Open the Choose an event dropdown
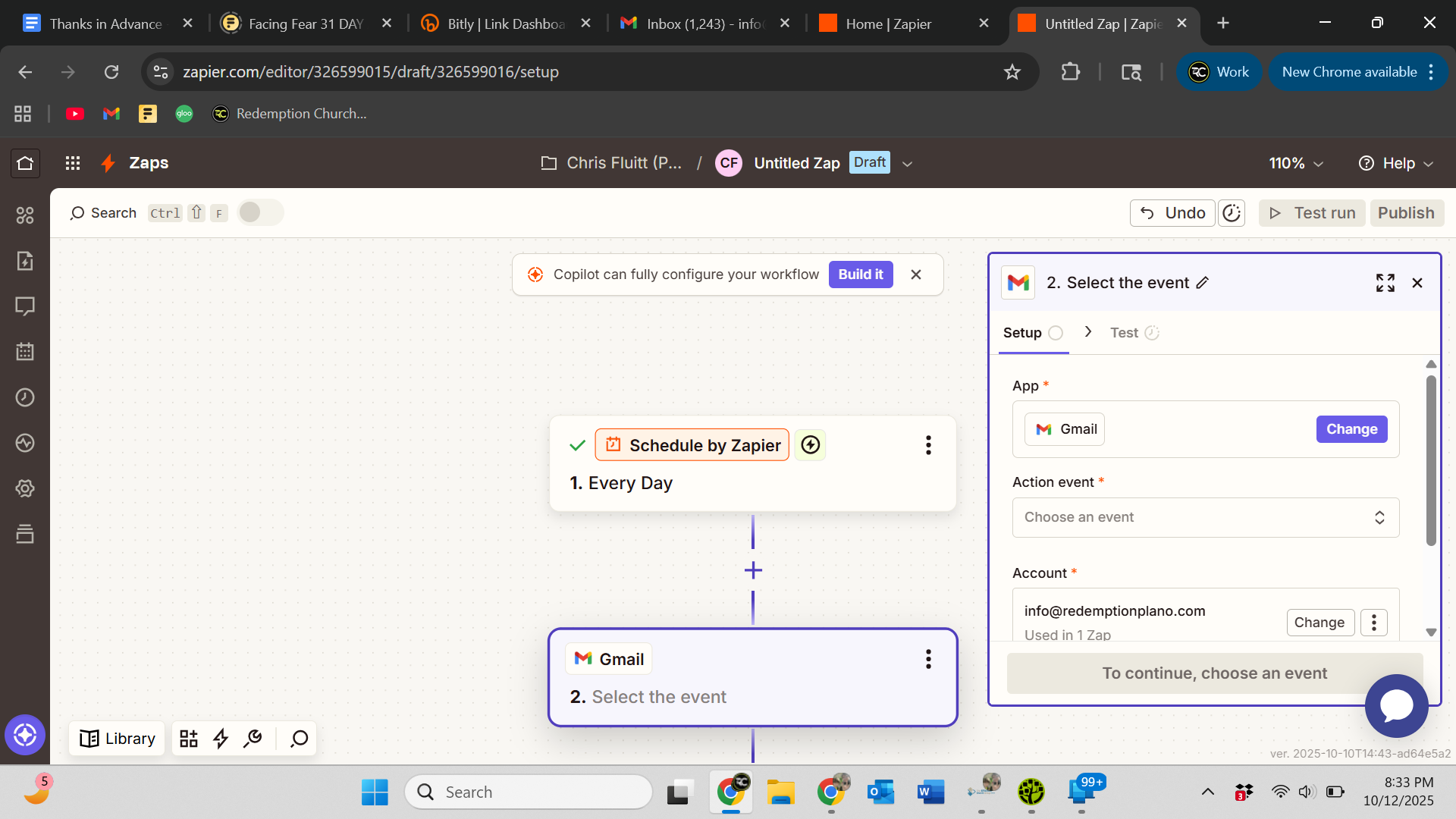Image resolution: width=1456 pixels, height=819 pixels. coord(1205,517)
